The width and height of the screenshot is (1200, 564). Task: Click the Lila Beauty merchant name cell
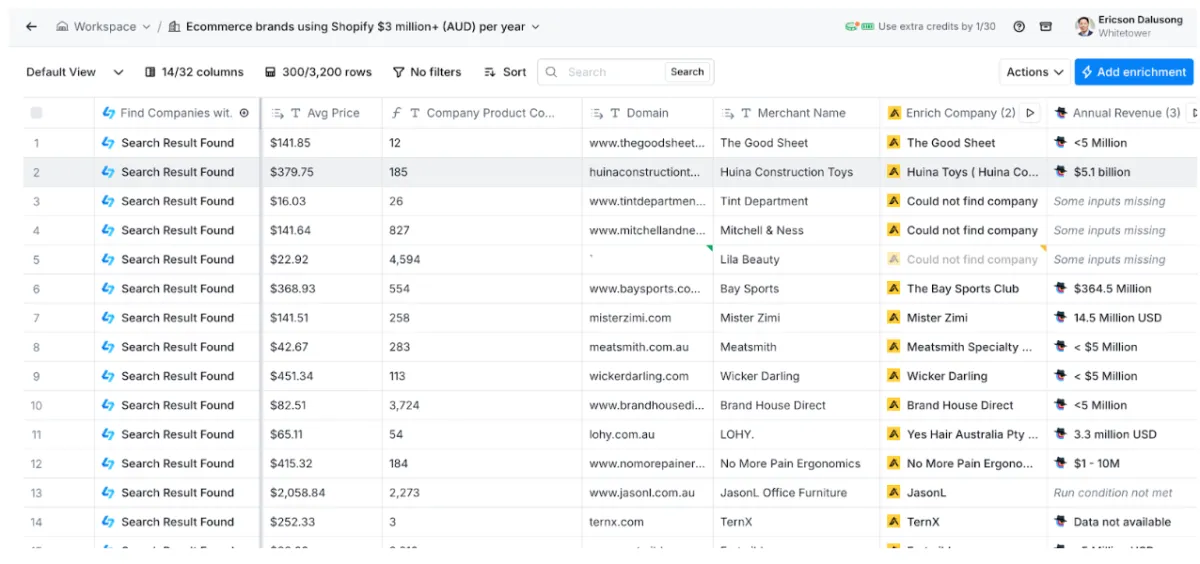[x=796, y=260]
